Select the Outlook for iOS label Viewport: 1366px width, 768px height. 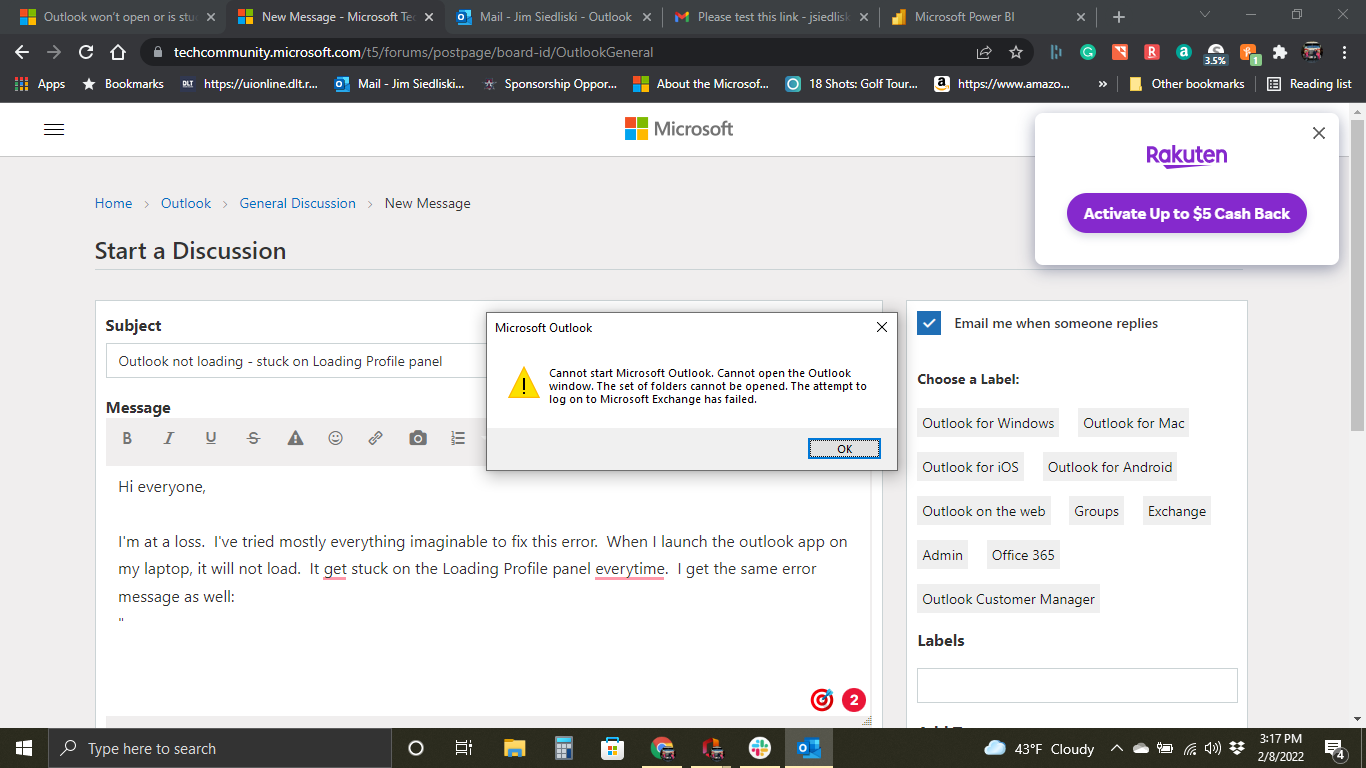point(970,467)
